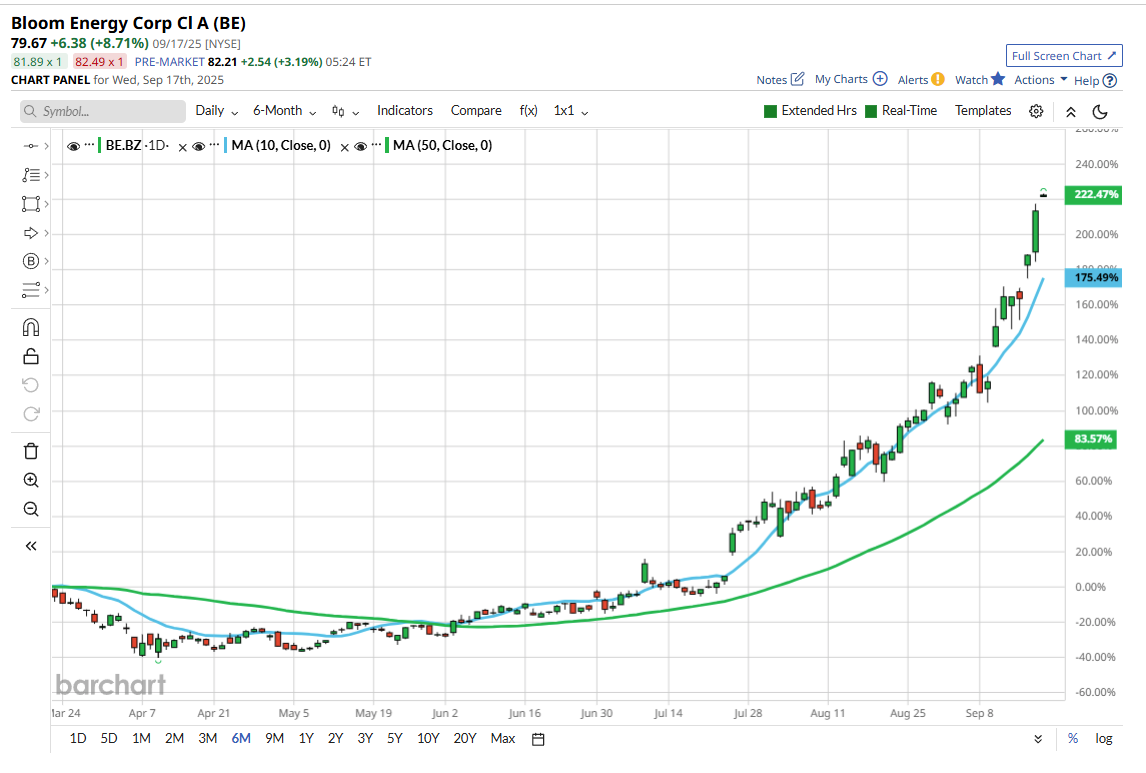Select the 1Y time range

306,739
